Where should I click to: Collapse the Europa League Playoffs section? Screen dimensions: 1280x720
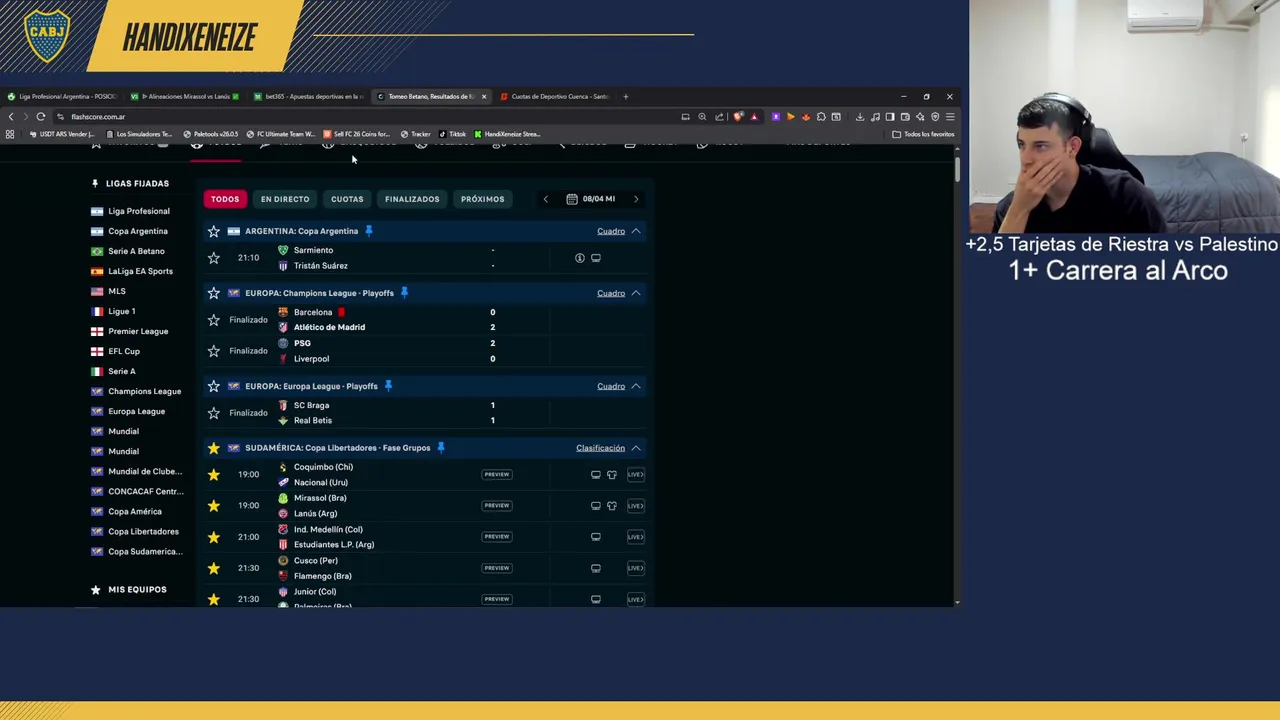tap(636, 386)
